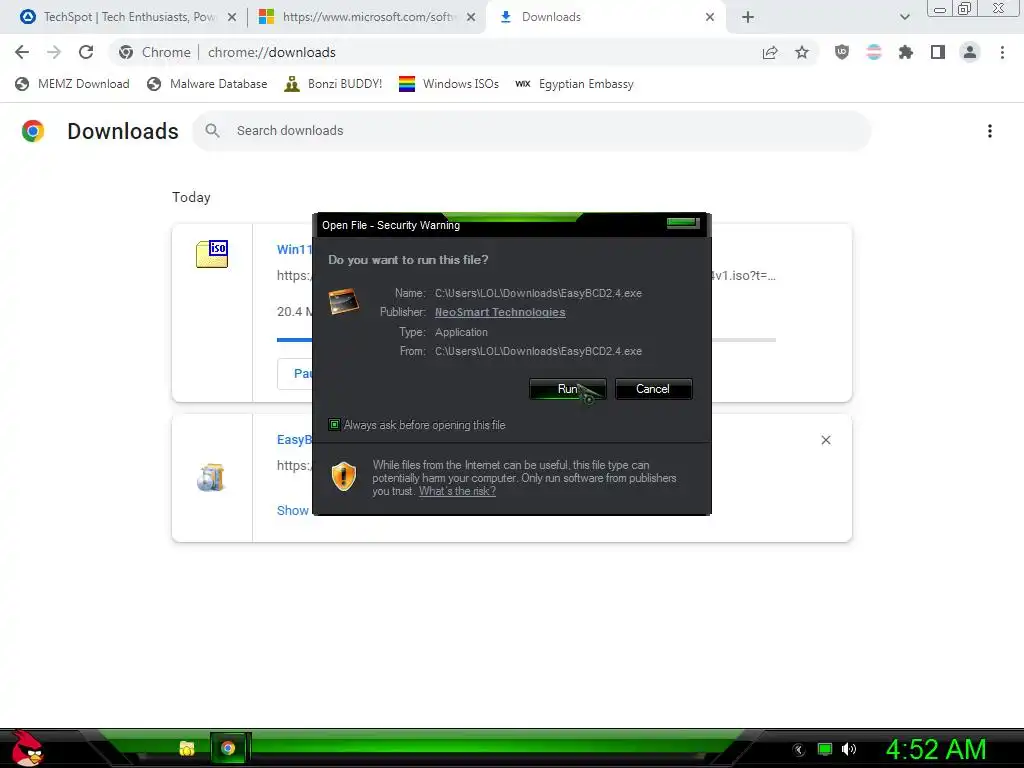Screen dimensions: 1024x768
Task: Click the ISO file icon of Win11 download
Action: (212, 254)
